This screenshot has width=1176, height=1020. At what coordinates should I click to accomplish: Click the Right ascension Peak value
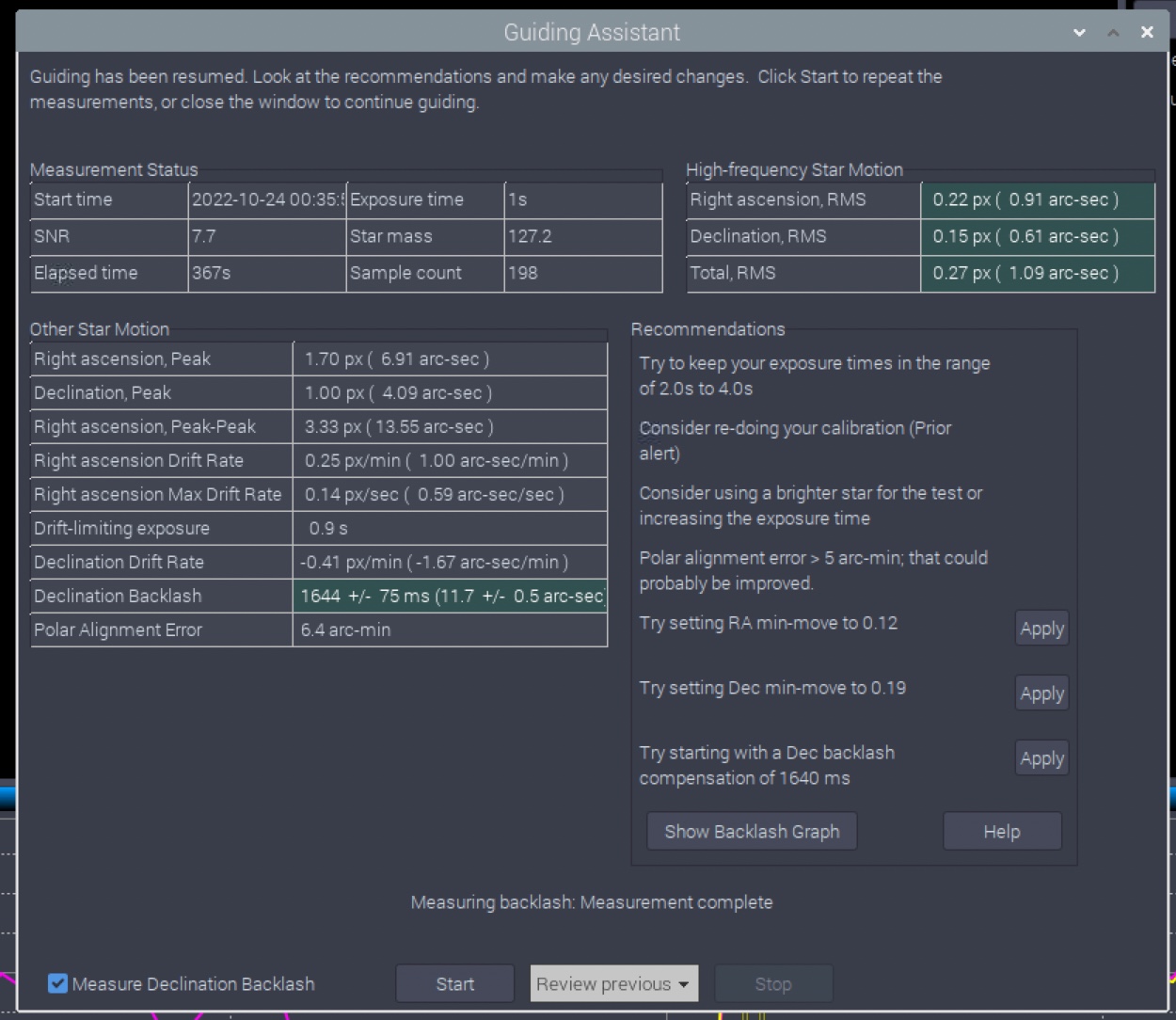pos(451,359)
